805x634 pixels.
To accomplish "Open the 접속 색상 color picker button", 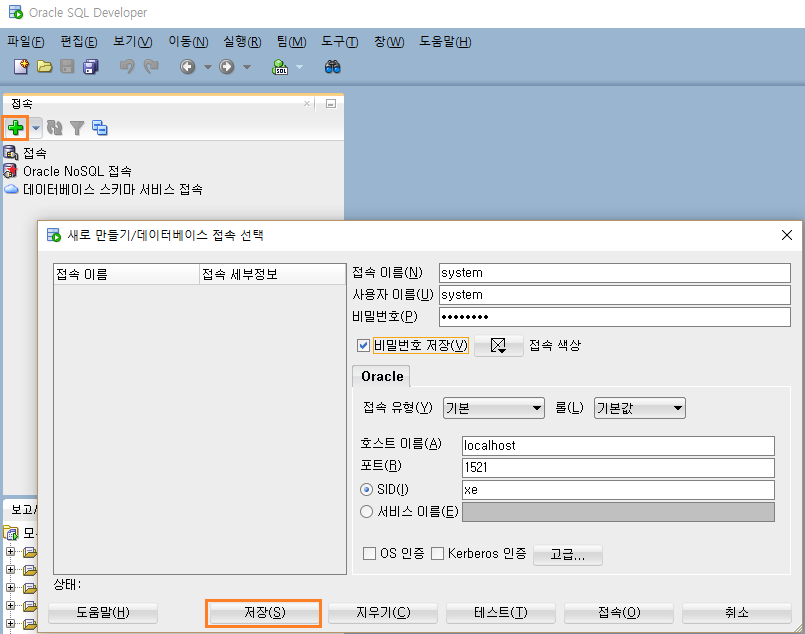I will click(x=499, y=345).
